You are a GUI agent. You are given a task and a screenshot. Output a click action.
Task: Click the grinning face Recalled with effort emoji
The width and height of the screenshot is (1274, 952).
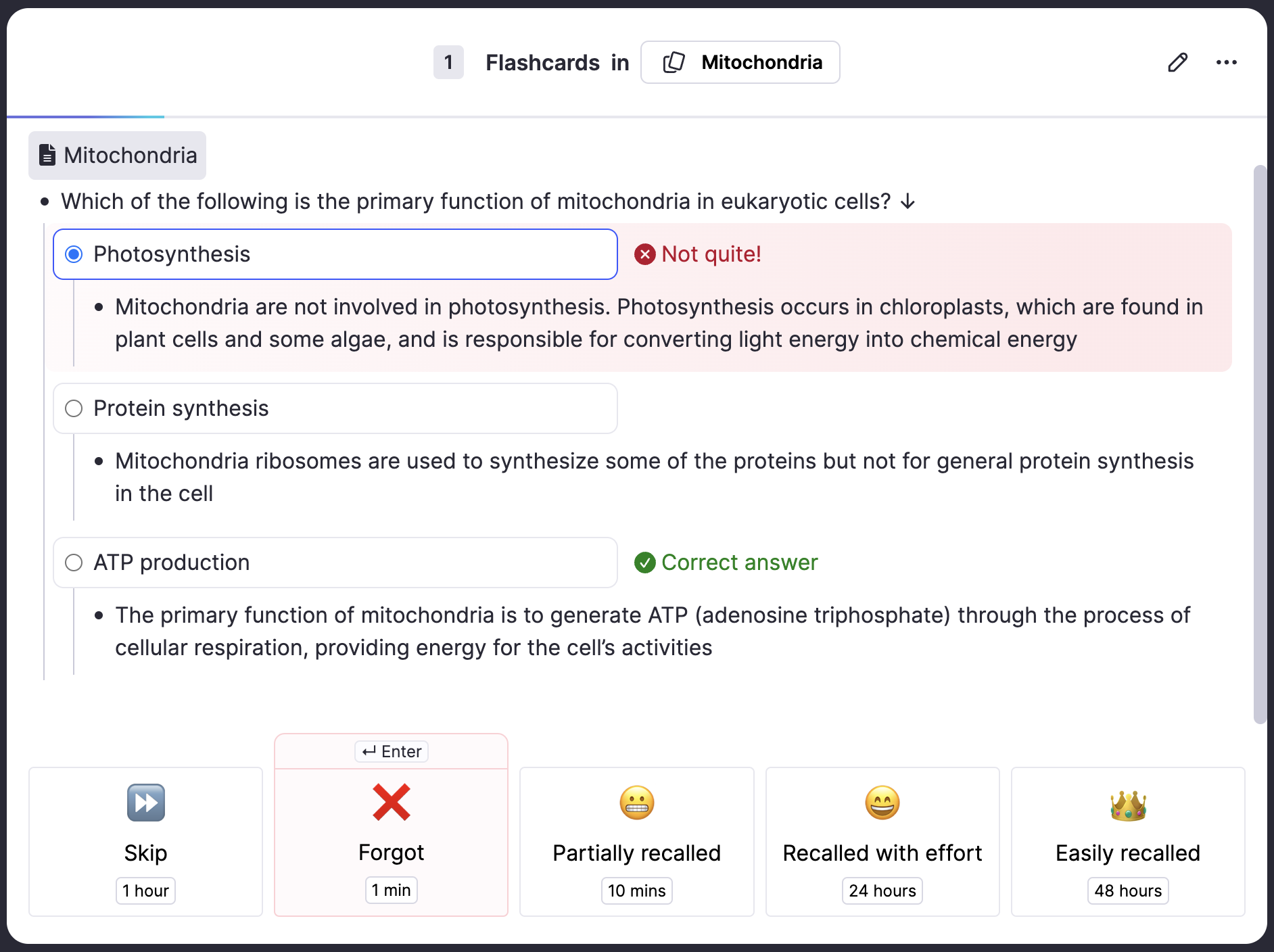pyautogui.click(x=882, y=803)
